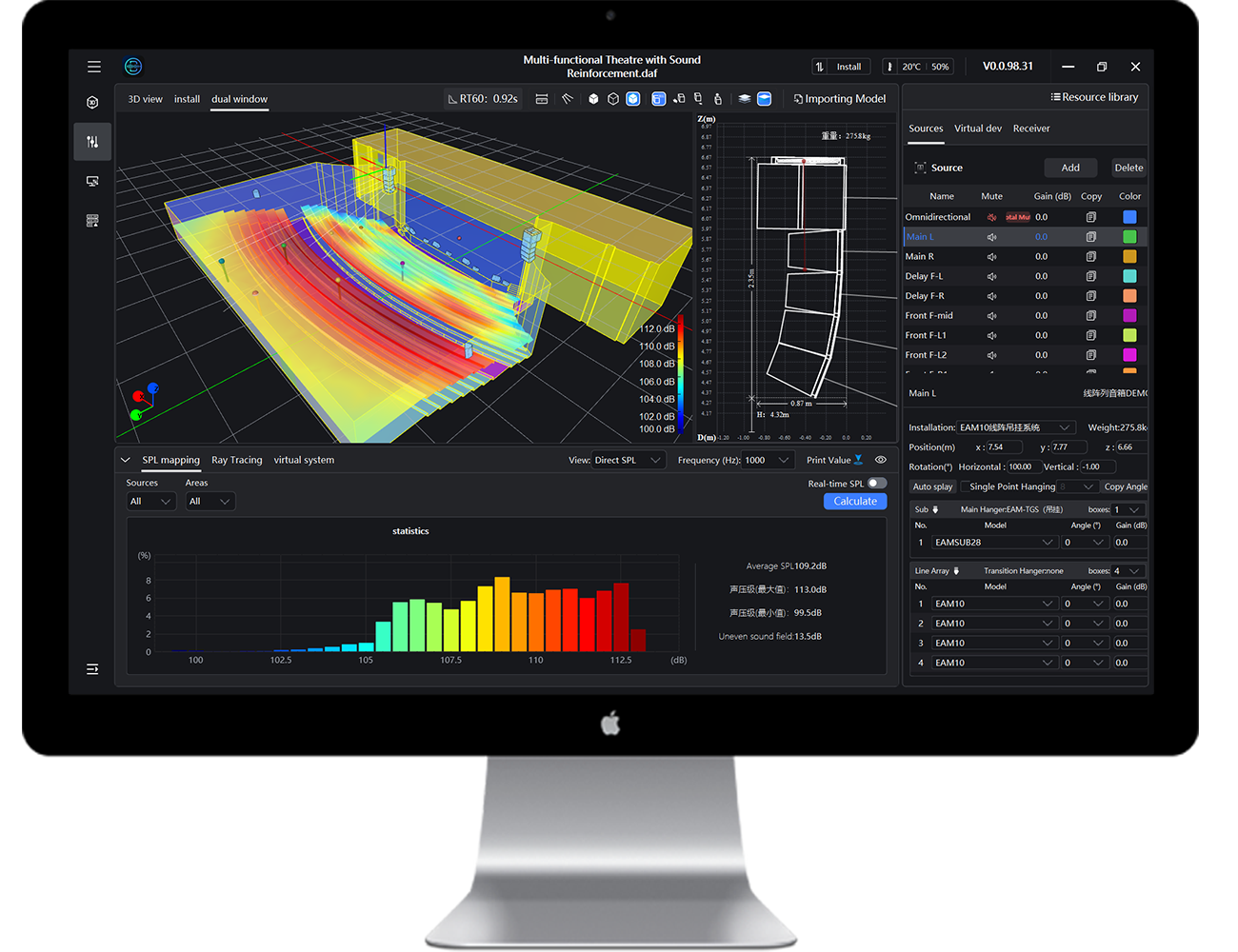The width and height of the screenshot is (1238, 952).
Task: Open the Line Array boxes count dropdown
Action: point(1127,571)
